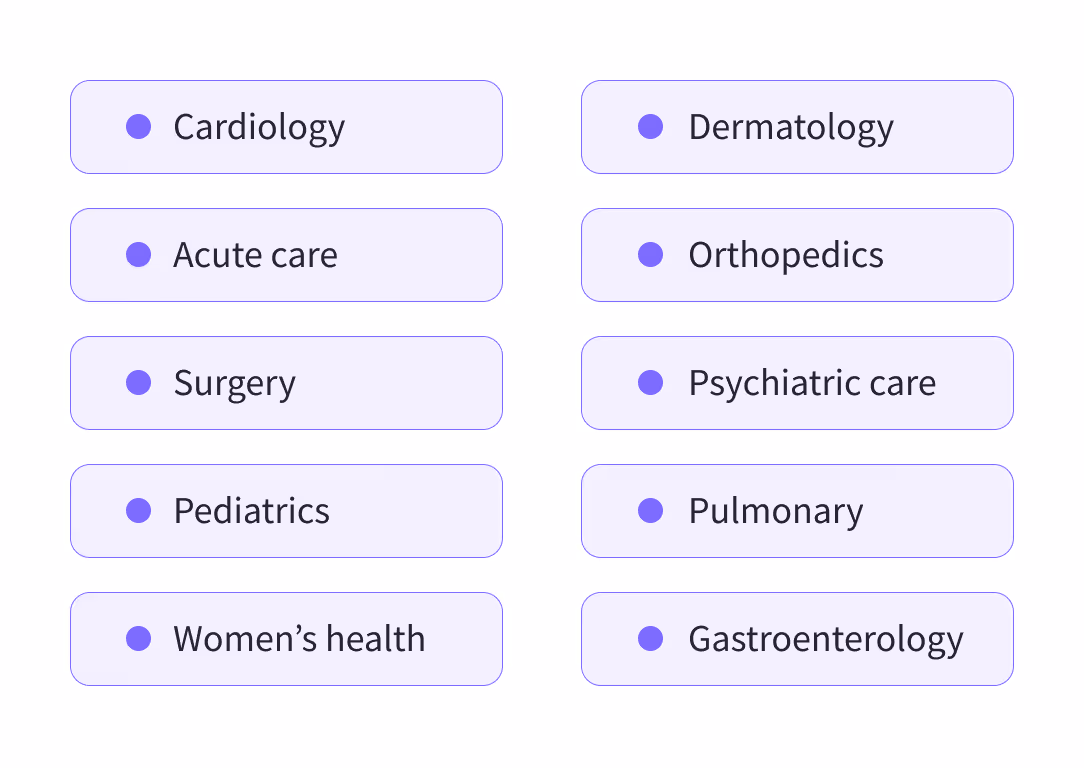Click the dot beside Gastroenterology
This screenshot has width=1084, height=768.
click(650, 639)
